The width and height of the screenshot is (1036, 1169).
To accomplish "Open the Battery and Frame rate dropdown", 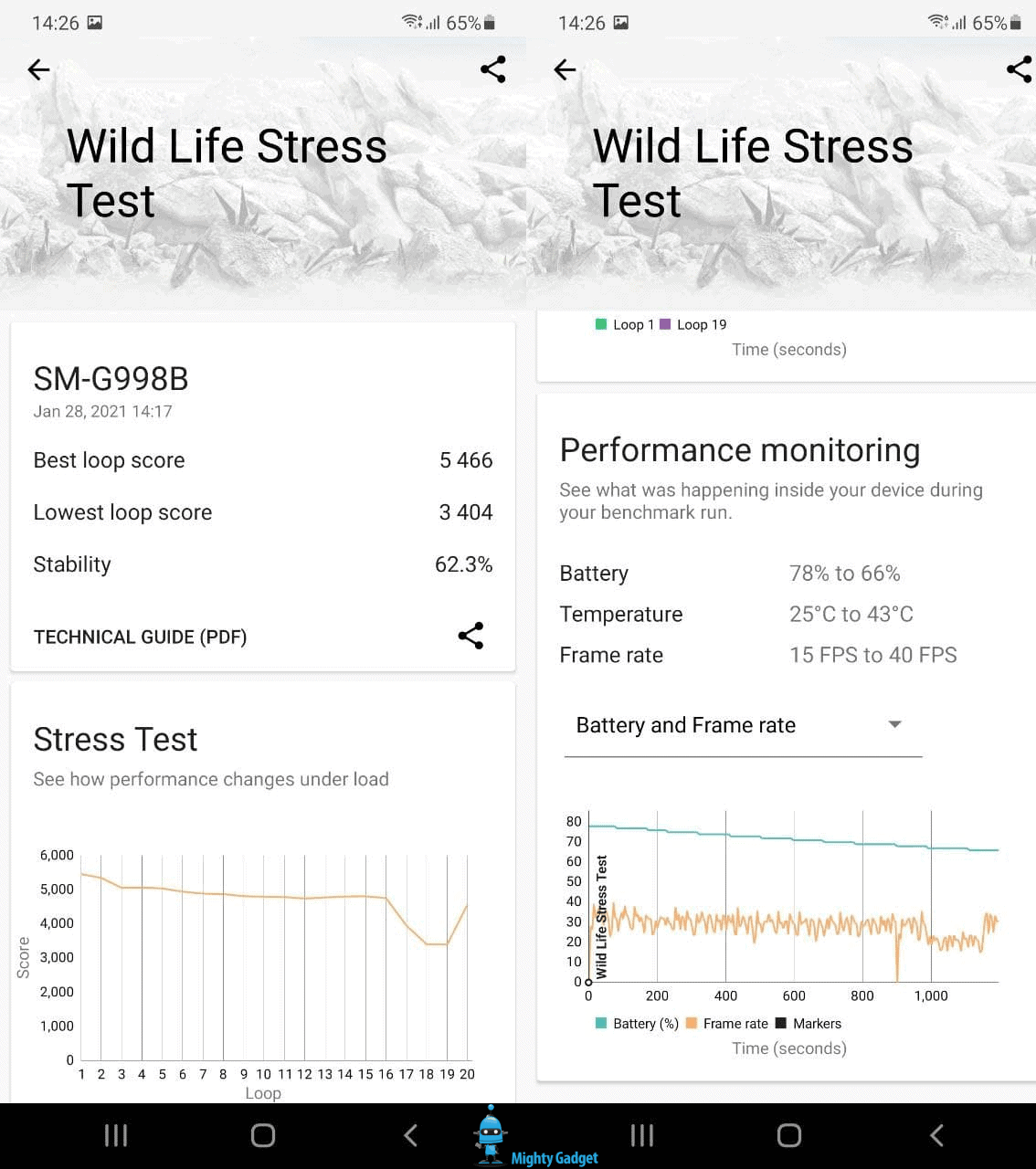I will tap(685, 725).
